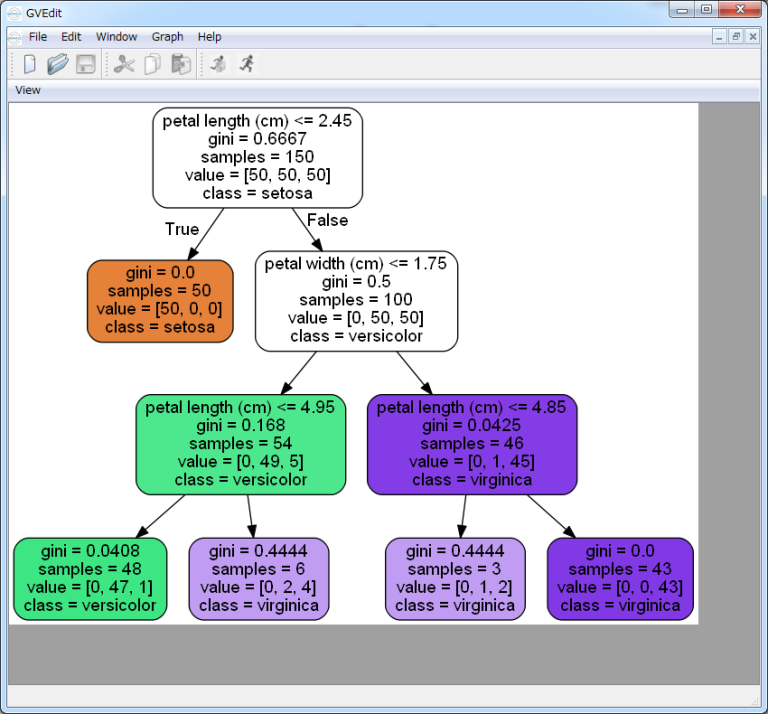Image resolution: width=768 pixels, height=714 pixels.
Task: Run layout with the black runner icon
Action: [246, 64]
